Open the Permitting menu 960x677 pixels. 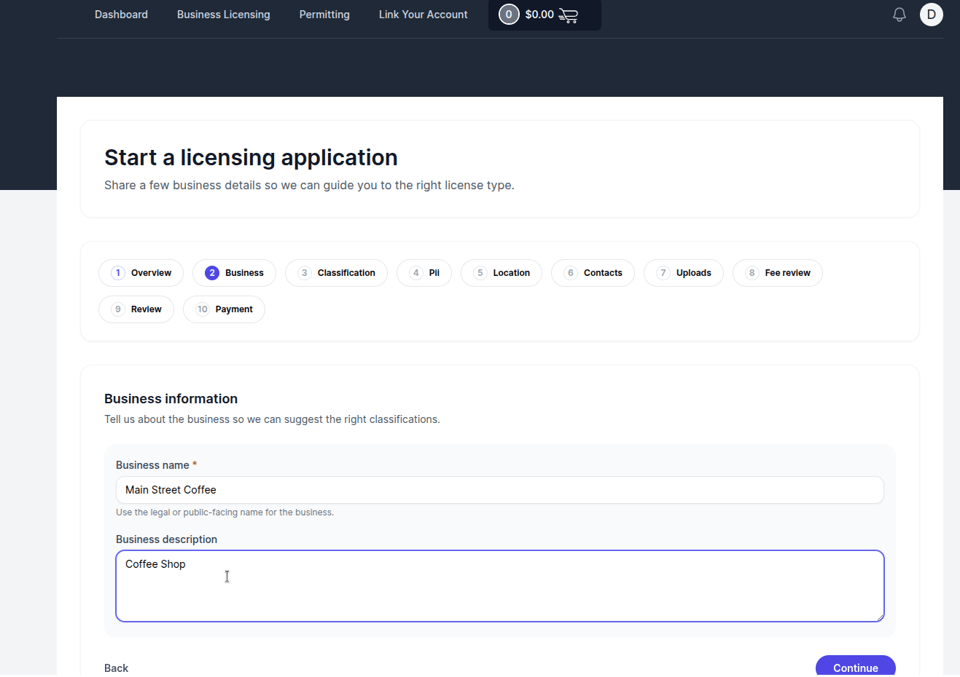(324, 15)
